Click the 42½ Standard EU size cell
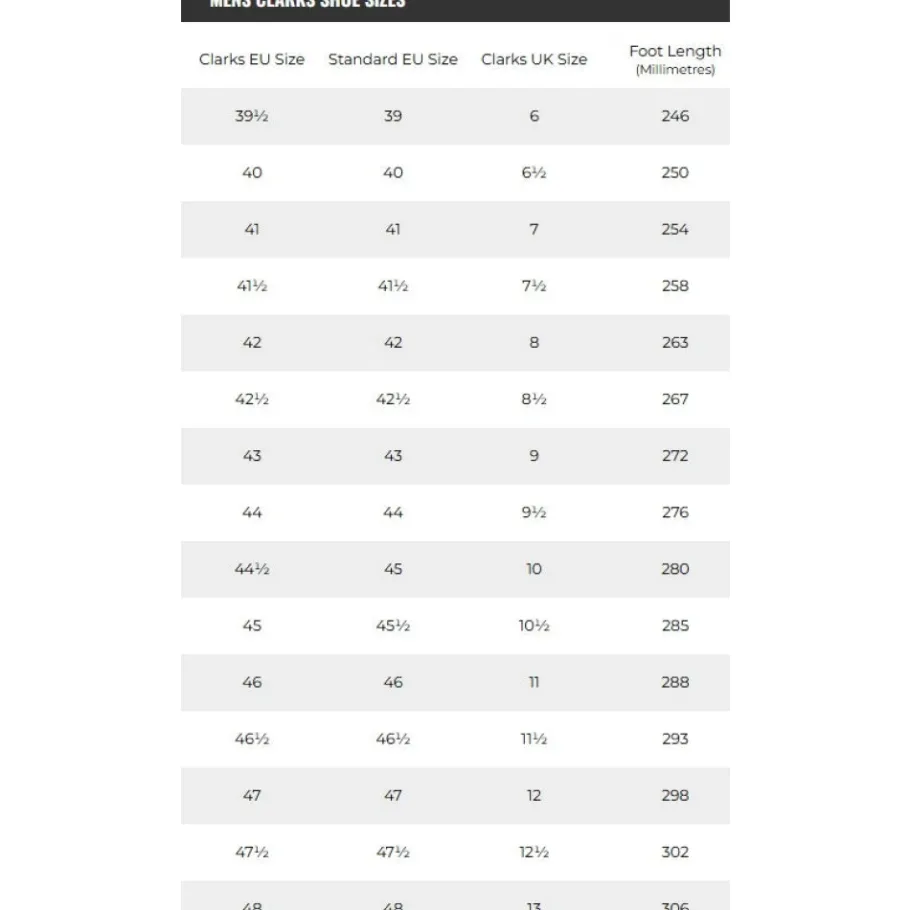This screenshot has width=910, height=910. (x=393, y=399)
